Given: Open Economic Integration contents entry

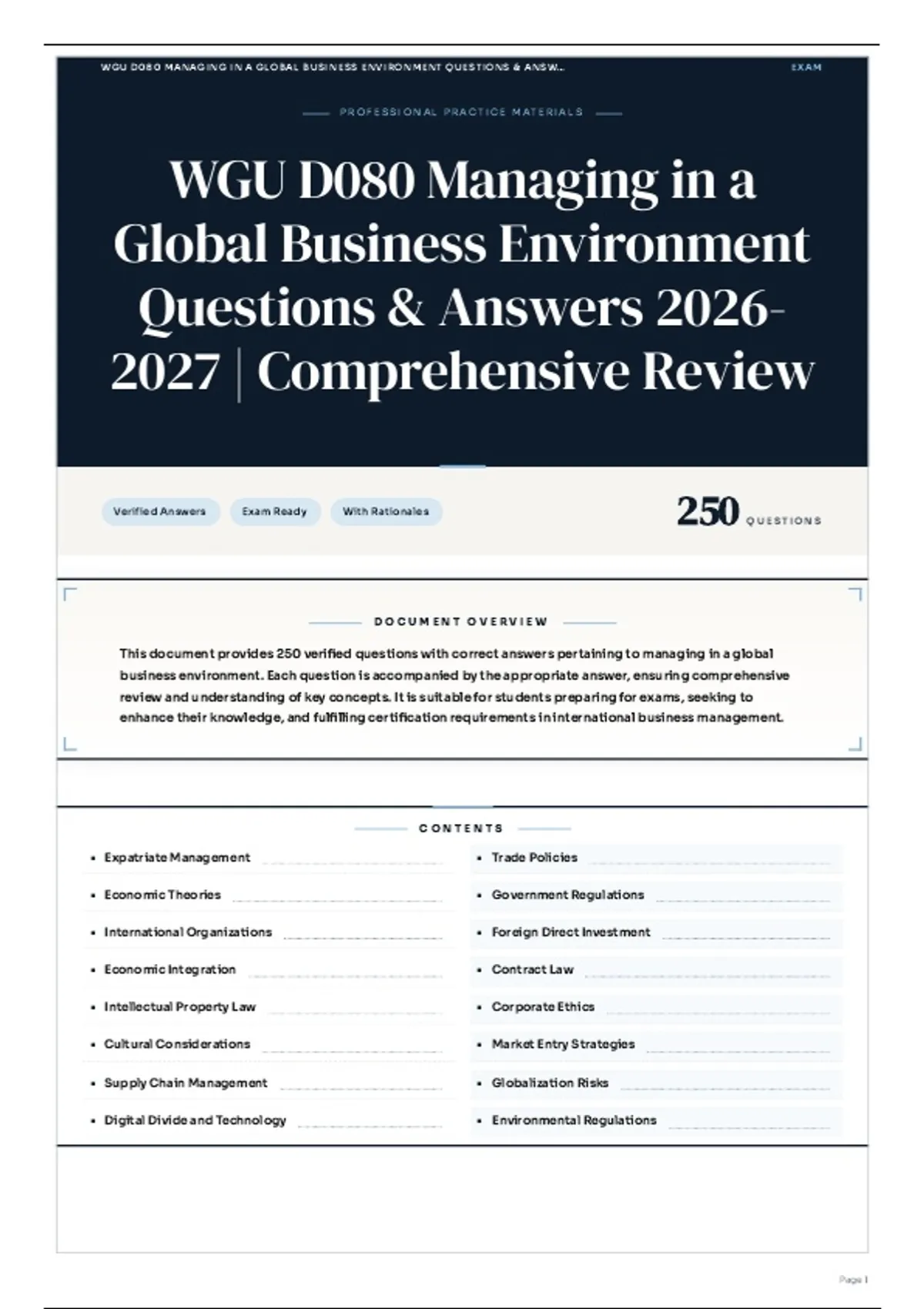Looking at the screenshot, I should [x=267, y=969].
